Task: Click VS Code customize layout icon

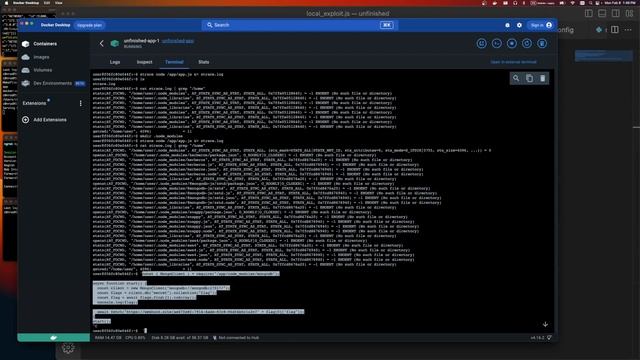Action: click(x=629, y=13)
